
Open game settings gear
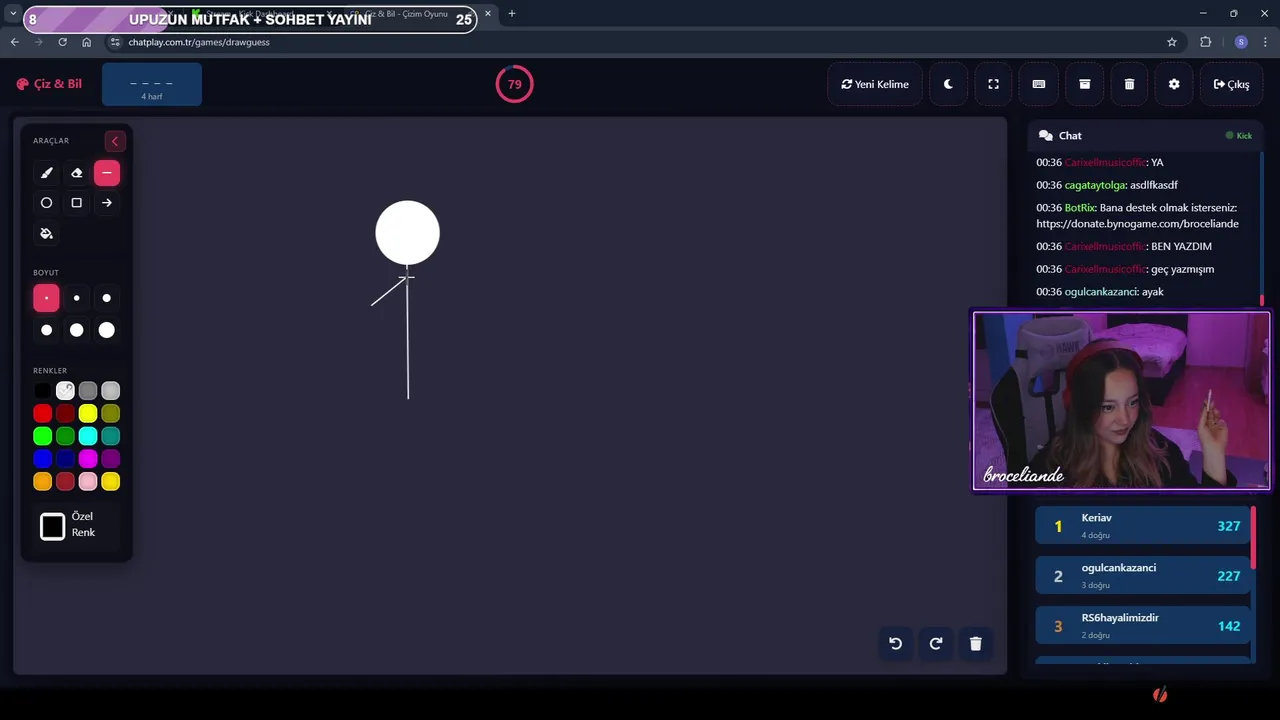(1174, 84)
